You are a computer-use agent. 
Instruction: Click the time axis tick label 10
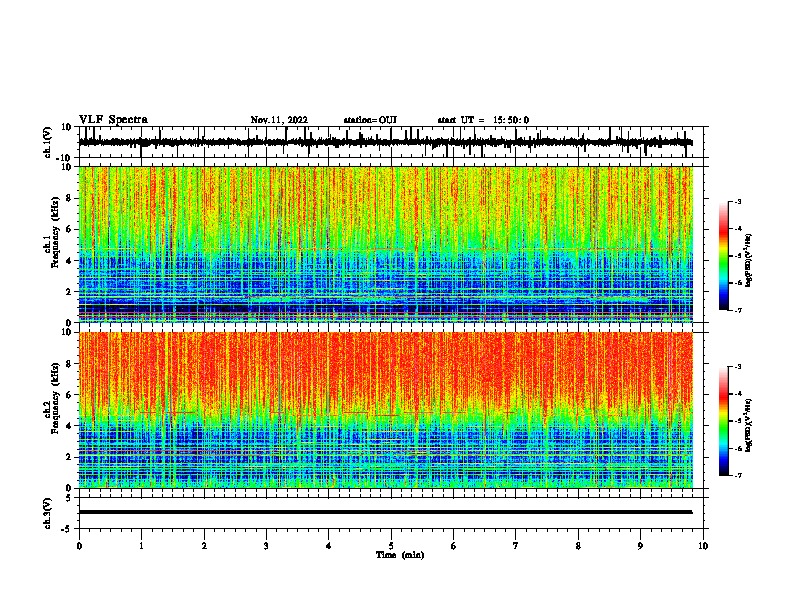pos(703,546)
